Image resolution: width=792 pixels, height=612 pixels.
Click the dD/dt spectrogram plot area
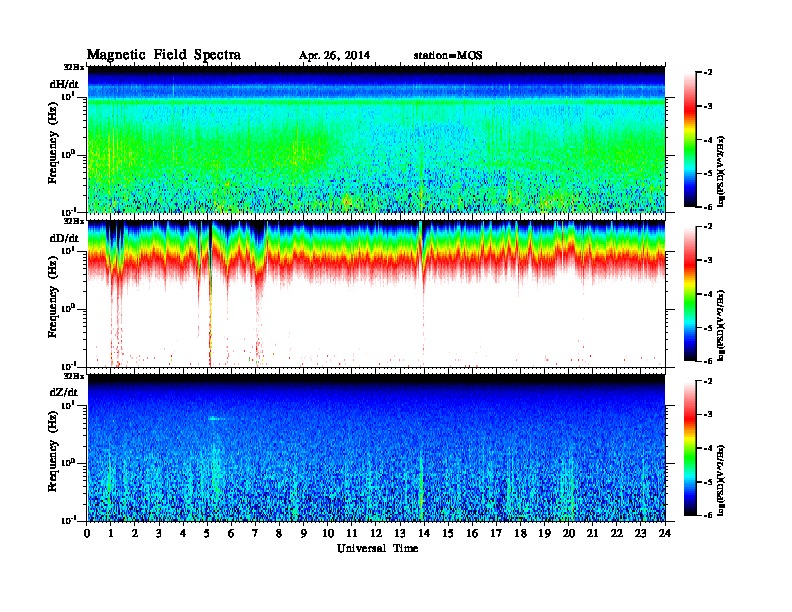pyautogui.click(x=376, y=293)
